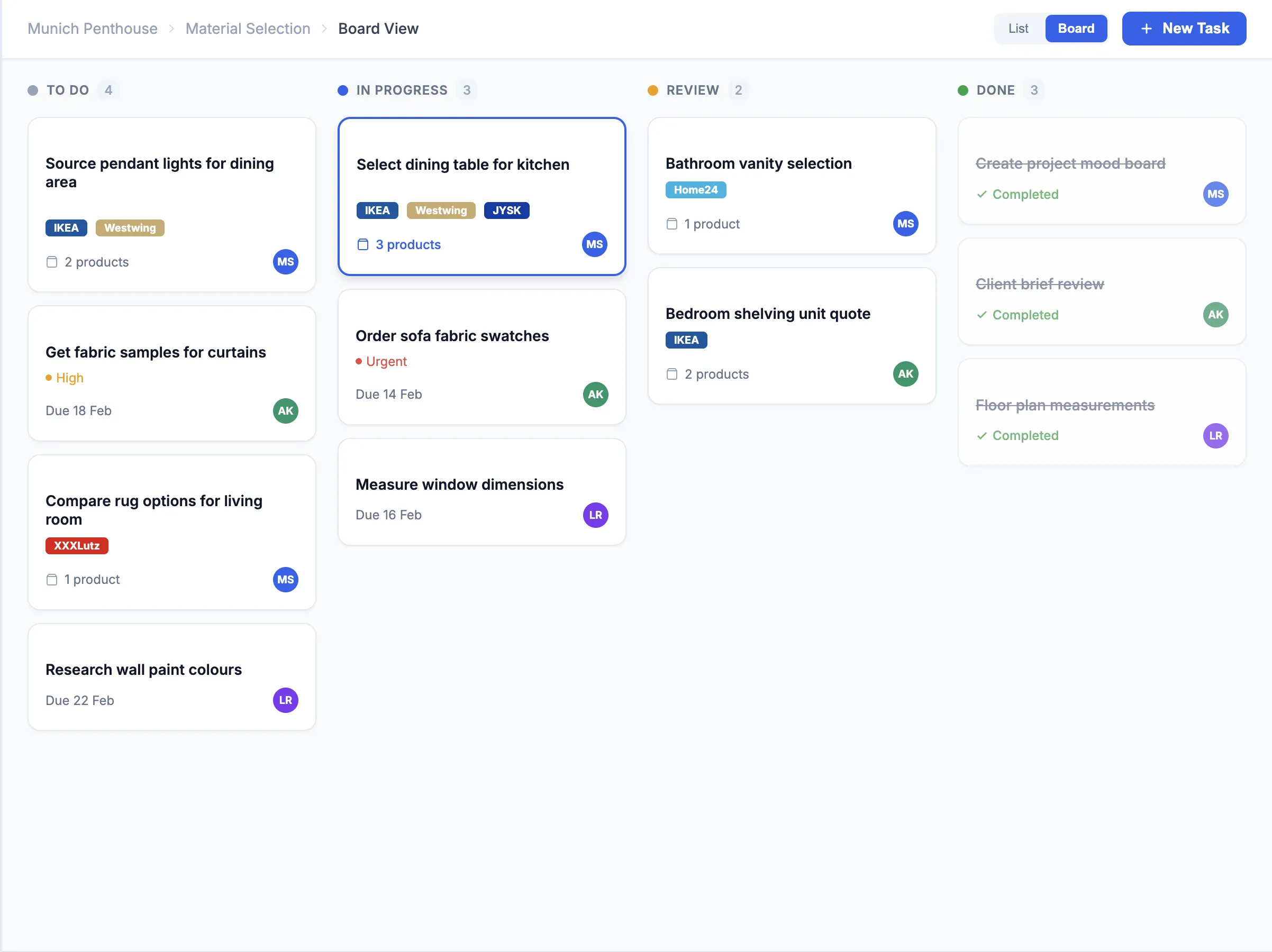The width and height of the screenshot is (1272, 952).
Task: Click the New Task button
Action: [1184, 29]
